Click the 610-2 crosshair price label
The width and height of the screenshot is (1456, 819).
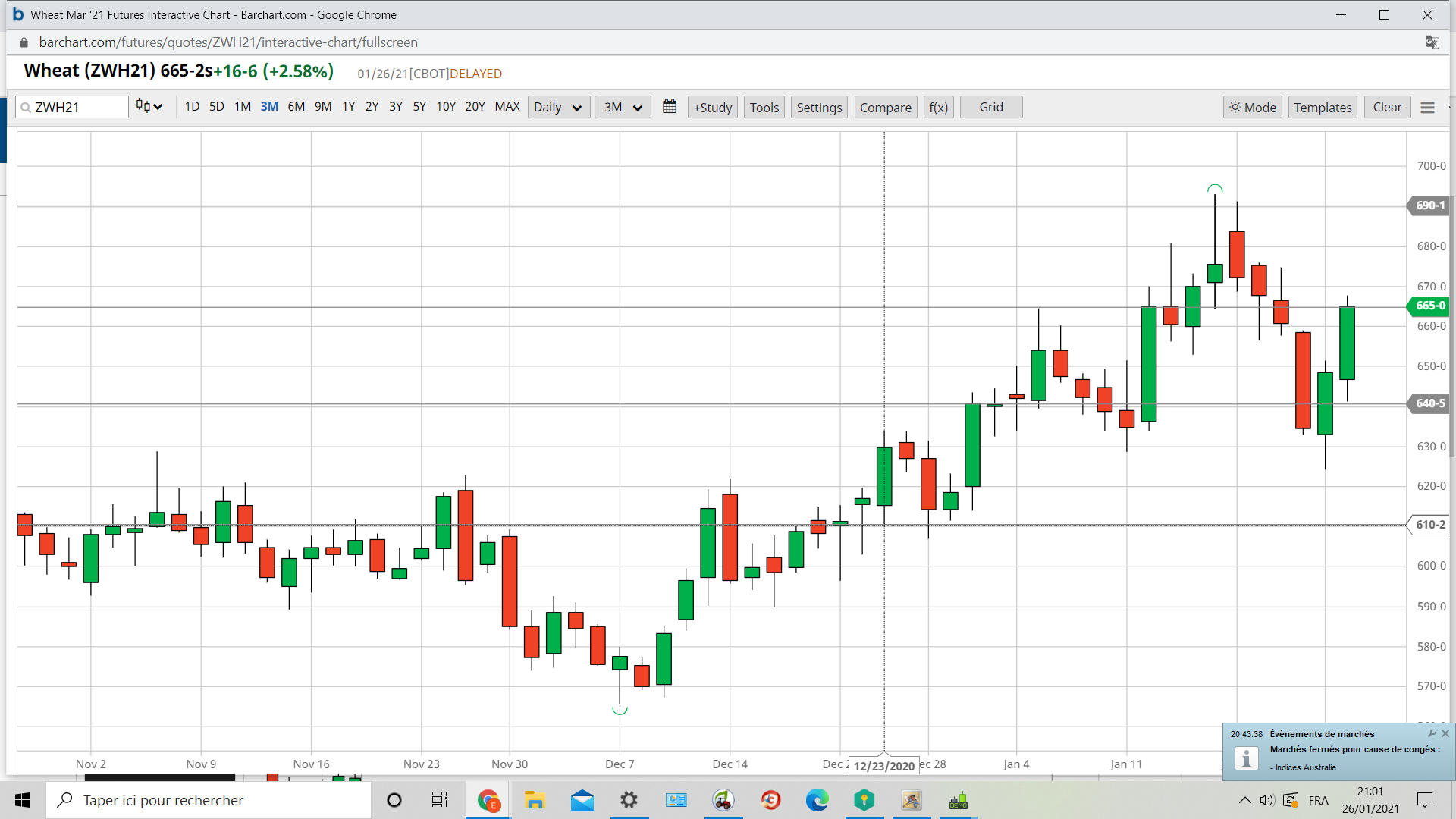pos(1429,525)
